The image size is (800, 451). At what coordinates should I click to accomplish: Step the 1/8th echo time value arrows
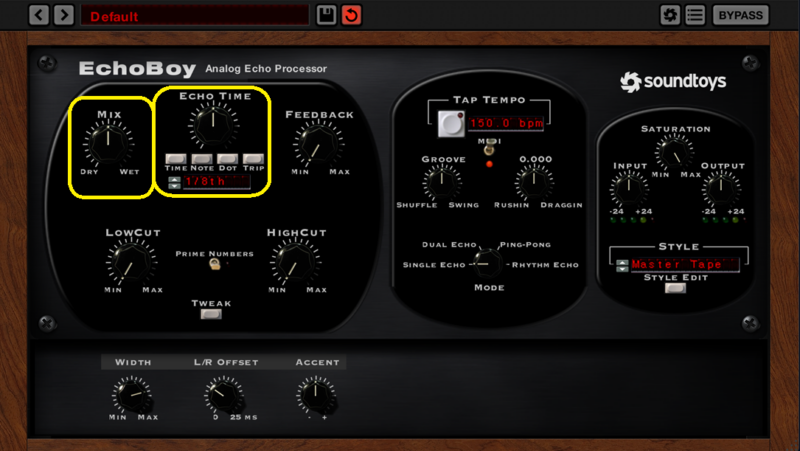tap(174, 182)
